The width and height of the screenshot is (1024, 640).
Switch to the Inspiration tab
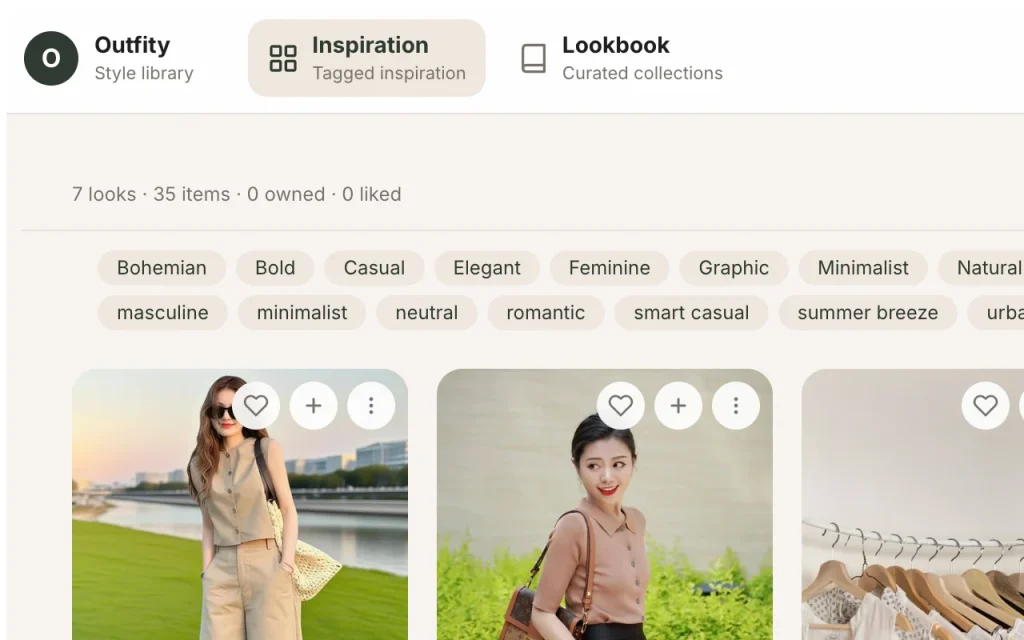(366, 58)
